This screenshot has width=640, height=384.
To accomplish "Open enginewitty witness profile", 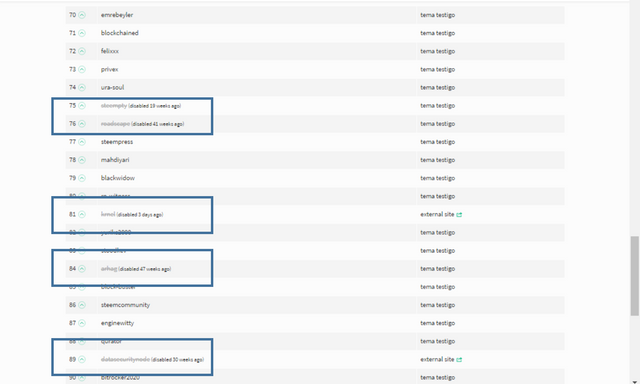I will (x=117, y=323).
